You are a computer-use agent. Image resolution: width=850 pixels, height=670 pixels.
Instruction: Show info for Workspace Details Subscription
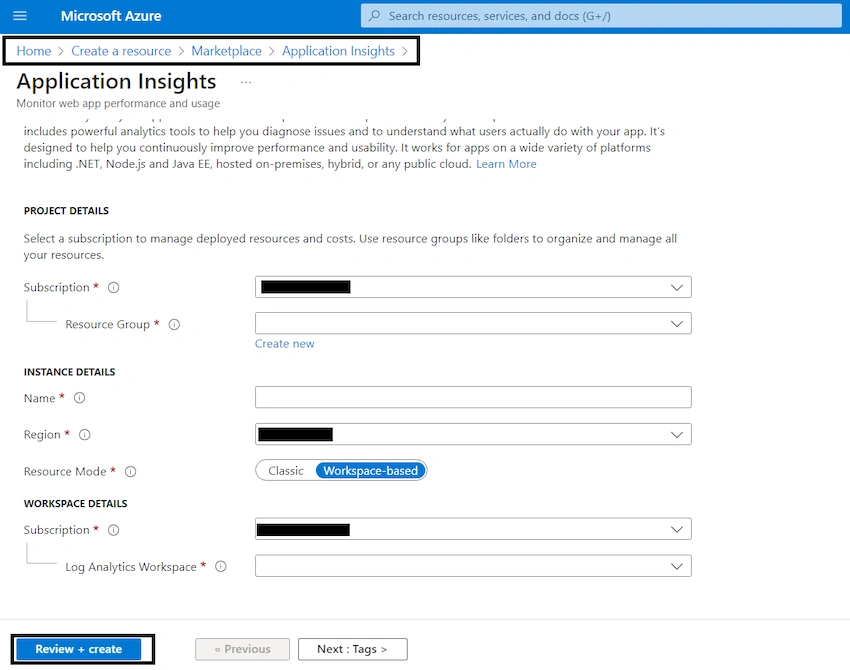point(113,530)
